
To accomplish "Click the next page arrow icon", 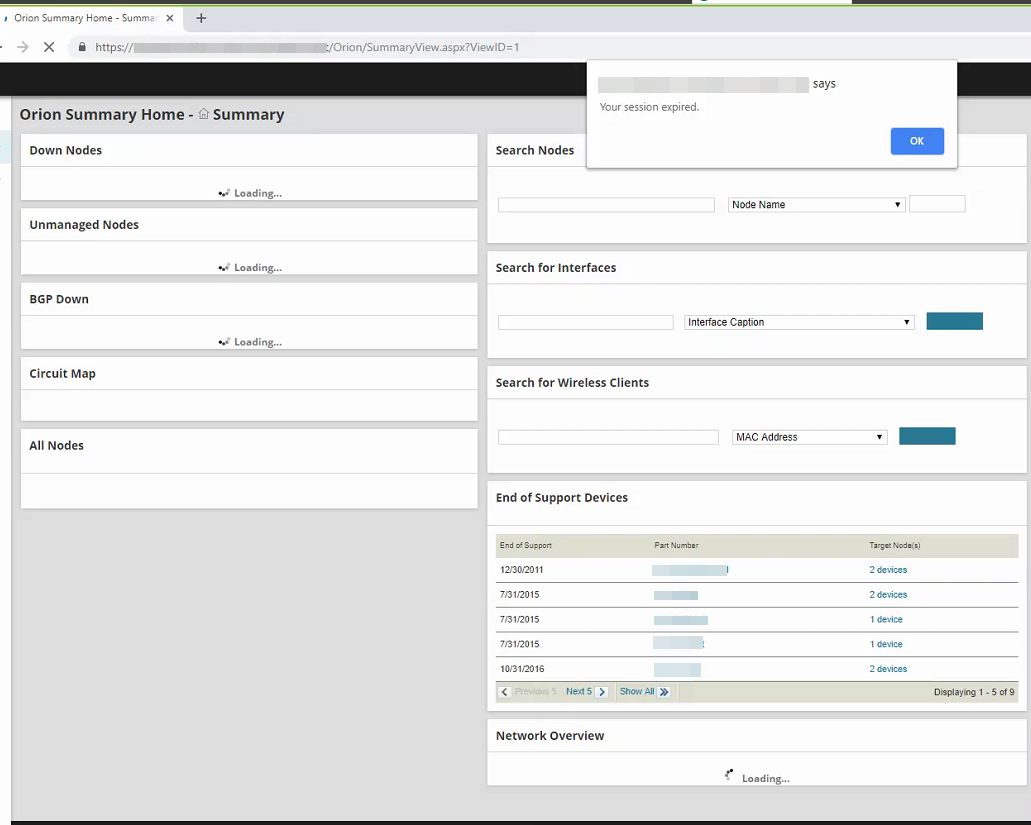I will (x=602, y=692).
